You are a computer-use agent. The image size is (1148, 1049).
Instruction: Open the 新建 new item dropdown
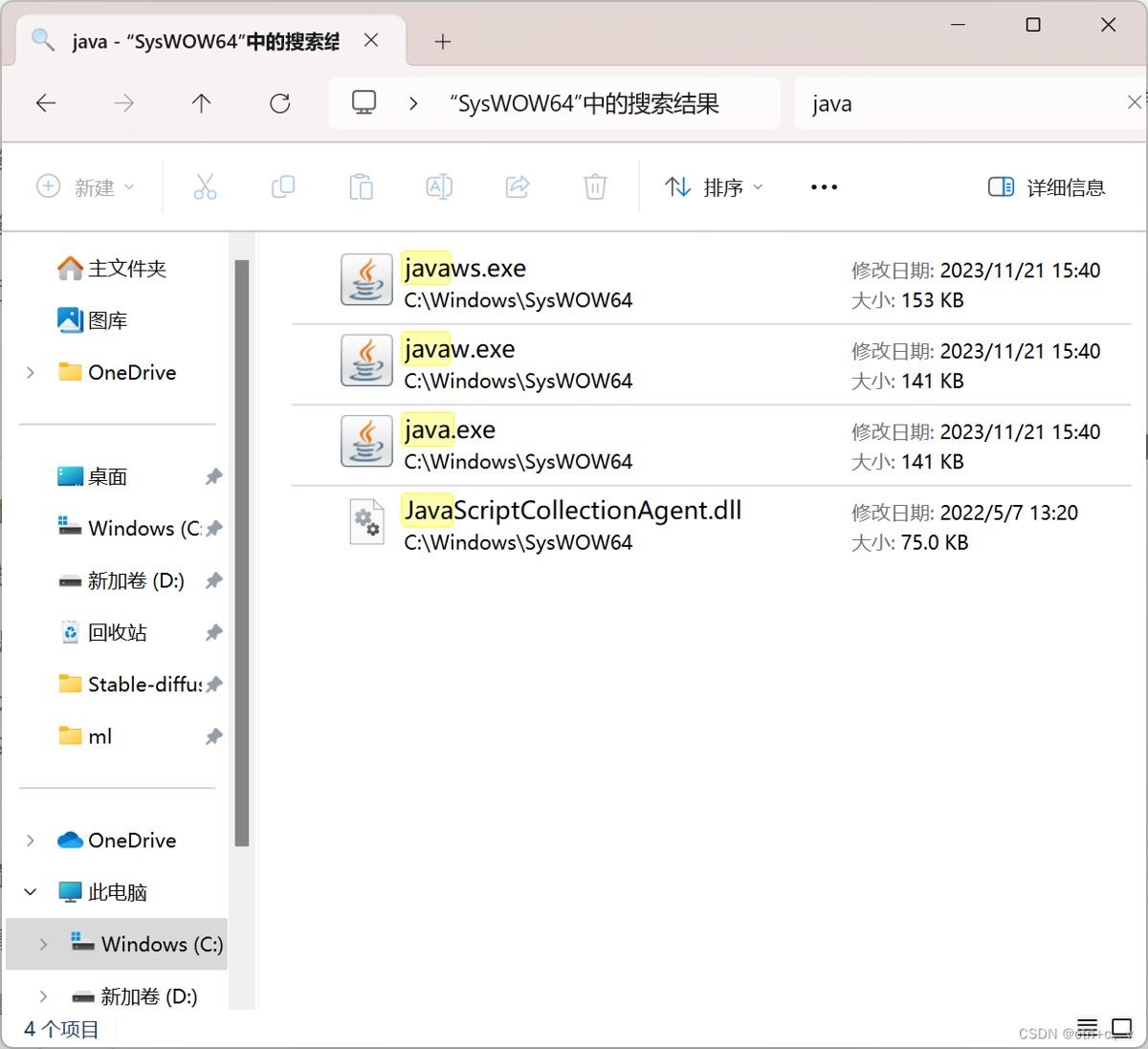85,187
